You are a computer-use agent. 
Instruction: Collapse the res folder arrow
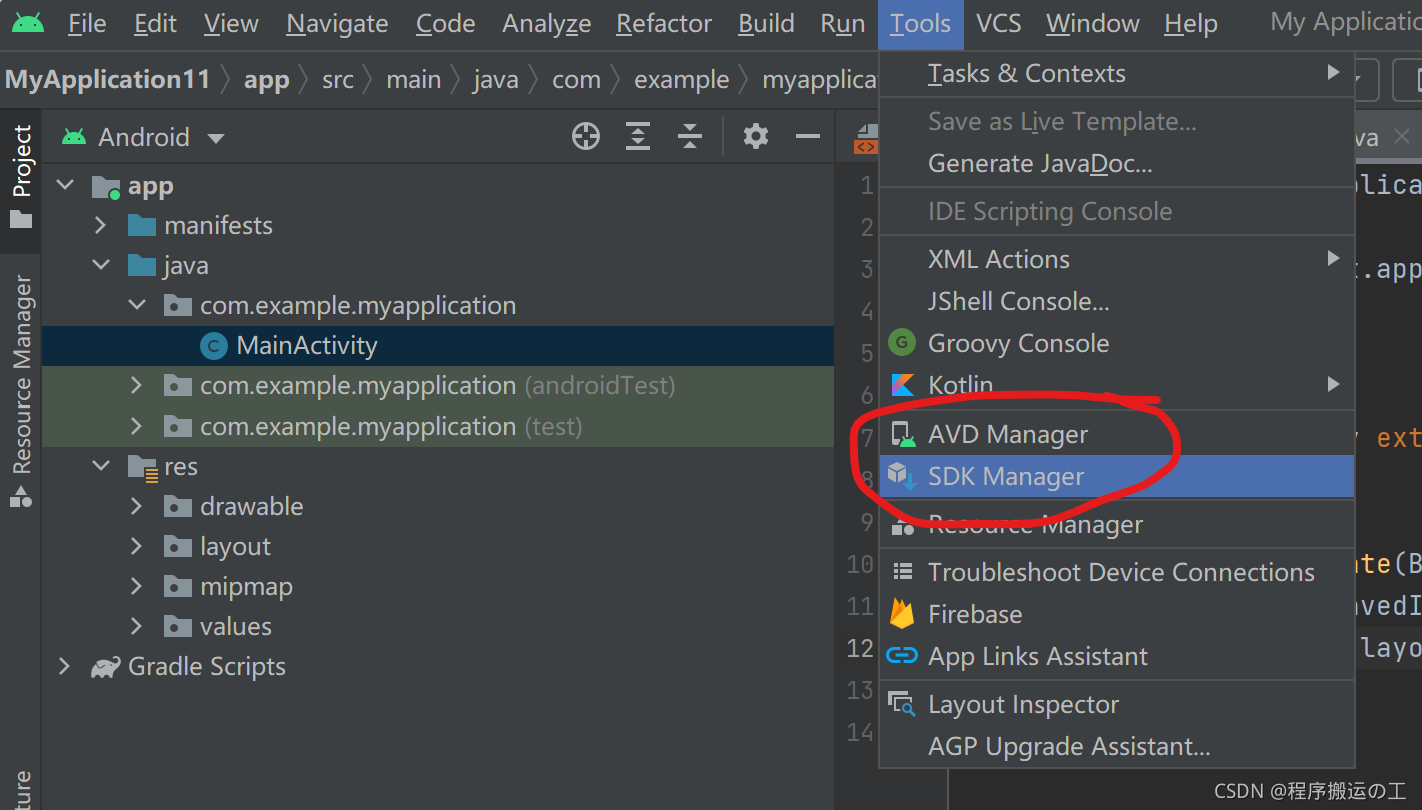point(101,467)
